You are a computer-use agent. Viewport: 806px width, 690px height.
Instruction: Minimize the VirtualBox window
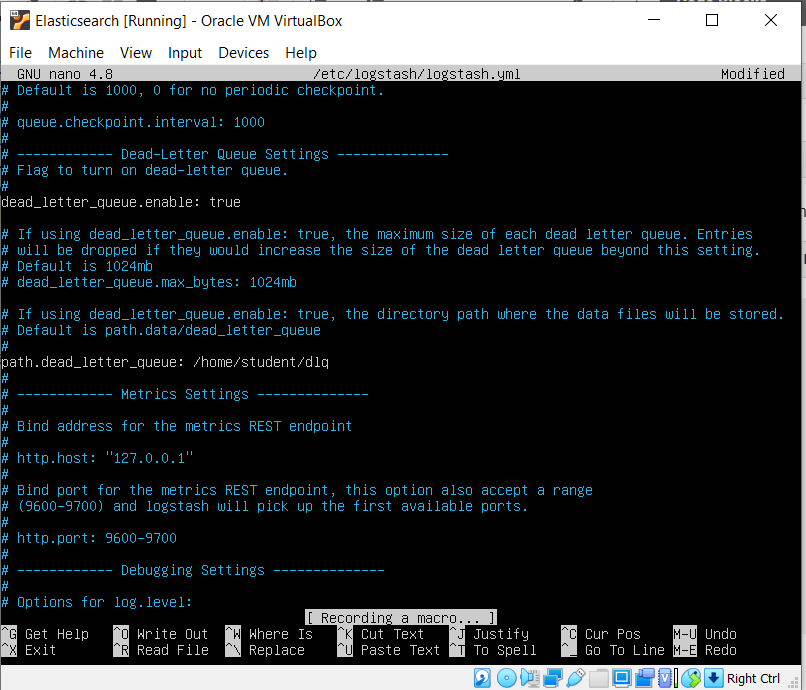click(x=654, y=20)
